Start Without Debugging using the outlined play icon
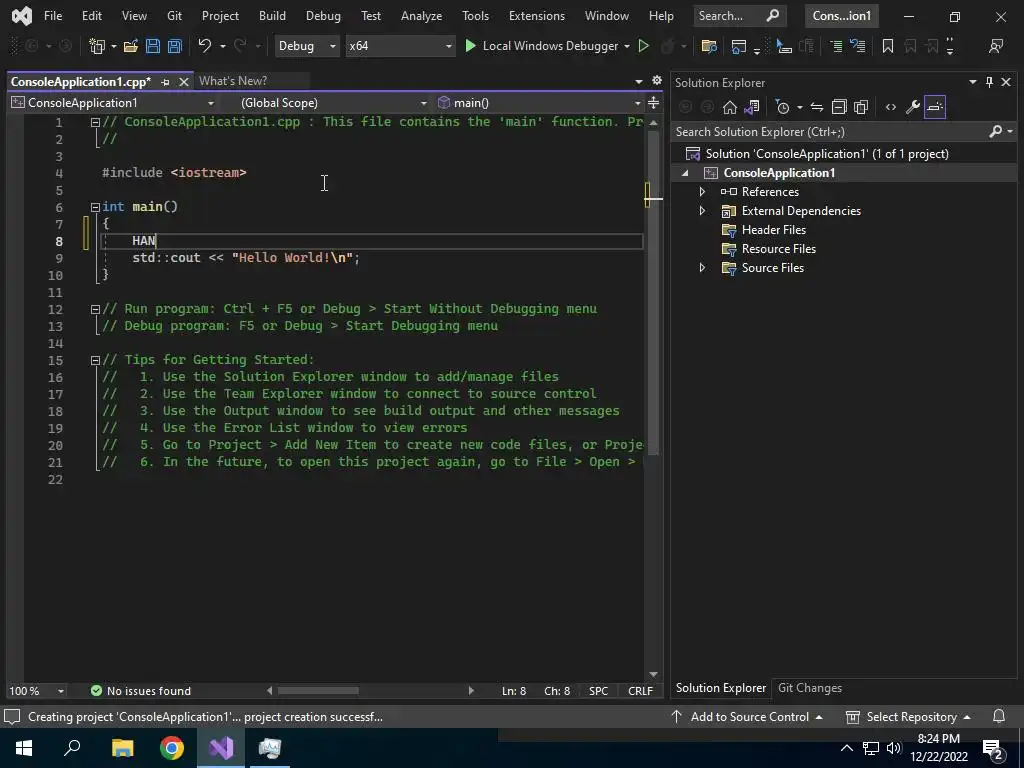The height and width of the screenshot is (768, 1024). [x=643, y=46]
